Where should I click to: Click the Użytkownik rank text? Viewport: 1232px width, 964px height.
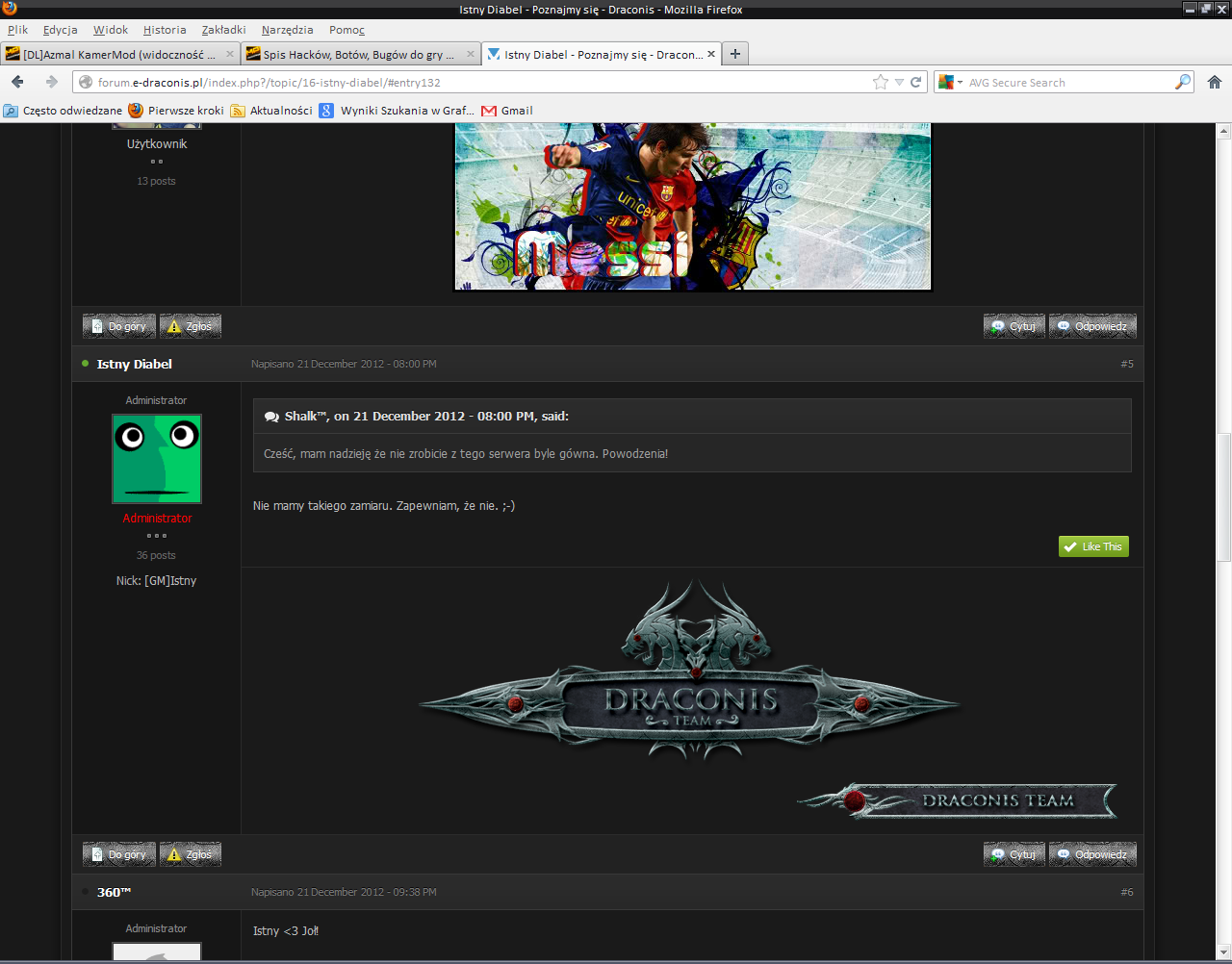coord(157,144)
